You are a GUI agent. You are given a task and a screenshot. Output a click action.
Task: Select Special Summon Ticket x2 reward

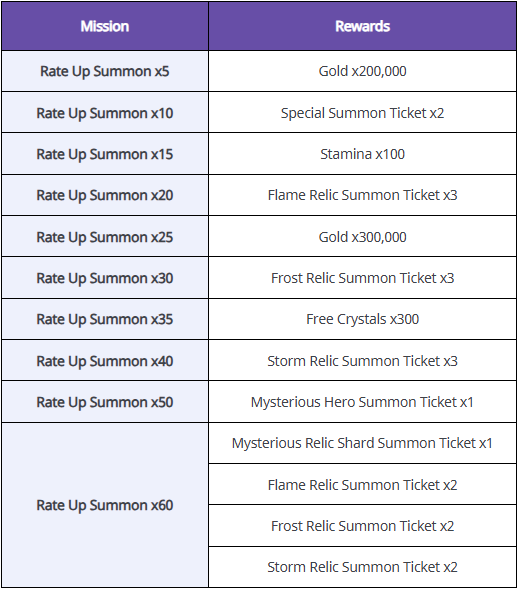pos(362,113)
